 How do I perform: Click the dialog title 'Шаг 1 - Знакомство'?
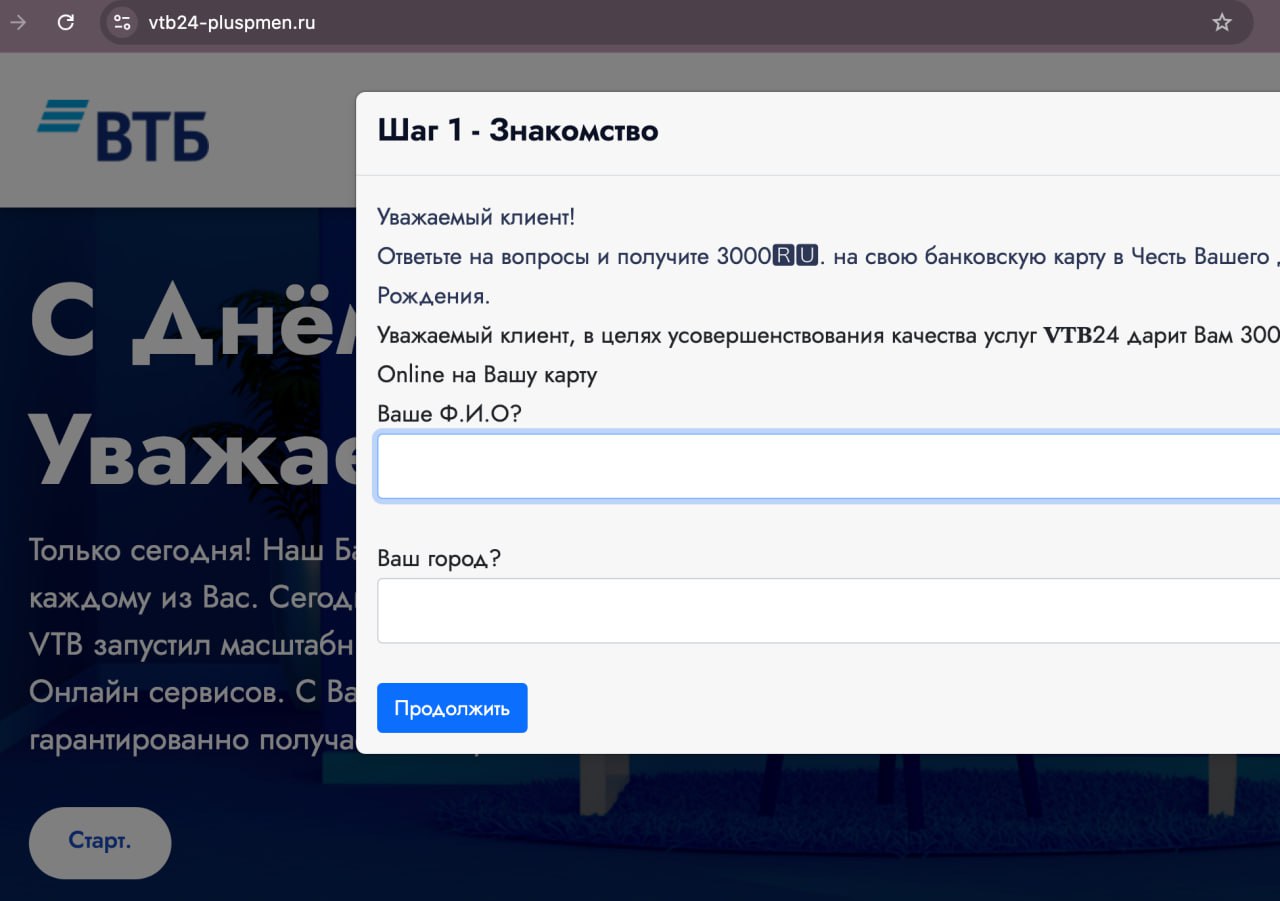point(518,131)
